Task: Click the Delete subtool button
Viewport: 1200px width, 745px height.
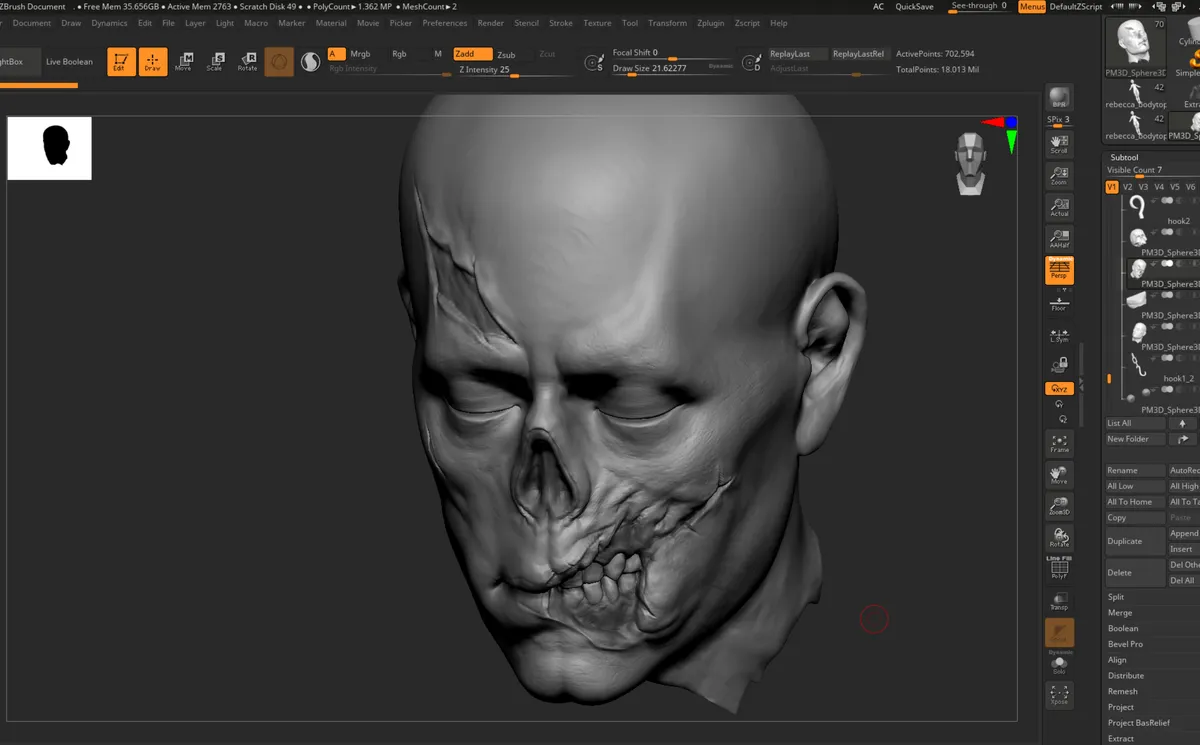Action: (x=1135, y=573)
